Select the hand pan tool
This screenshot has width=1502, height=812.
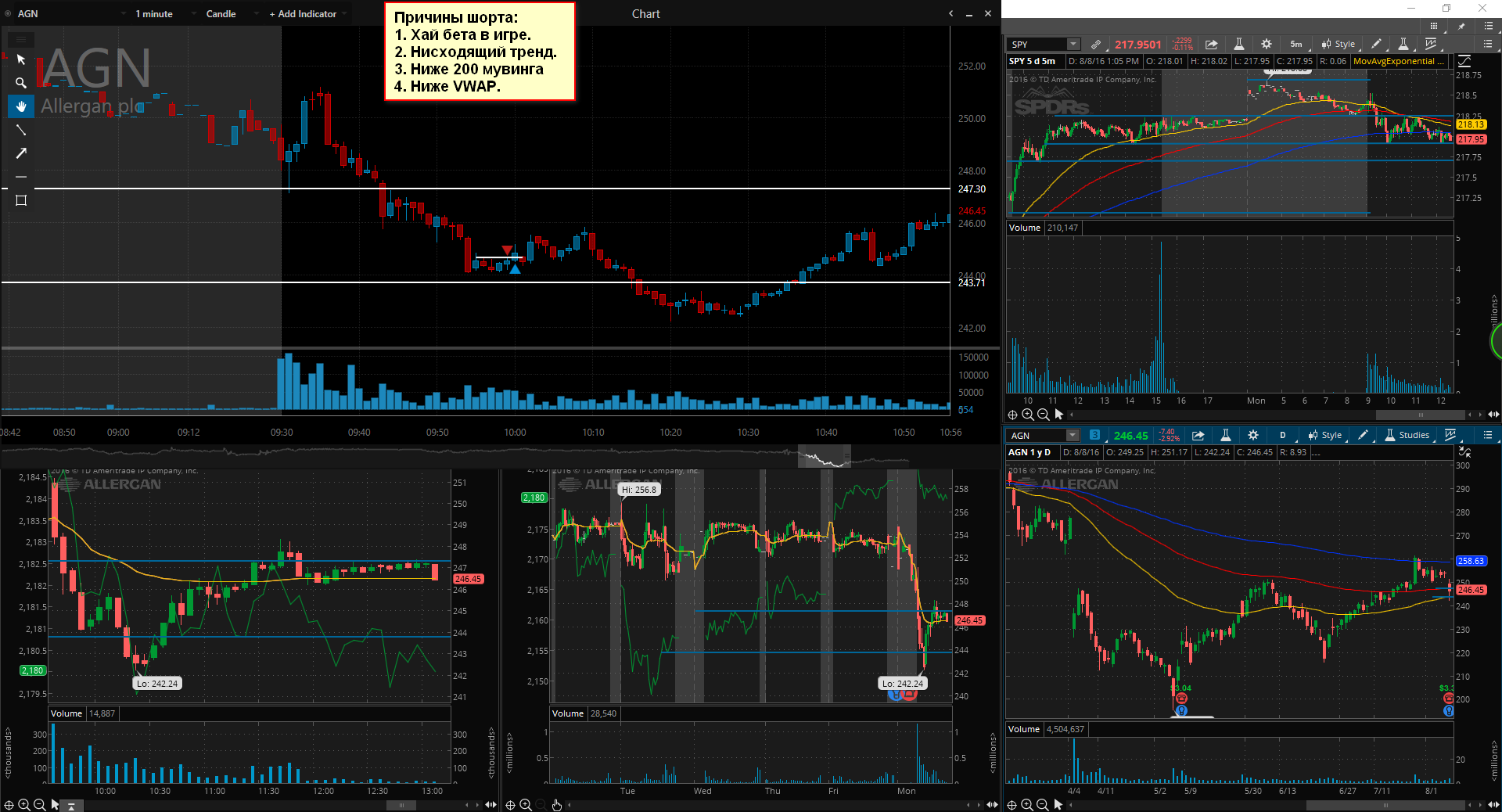[21, 106]
